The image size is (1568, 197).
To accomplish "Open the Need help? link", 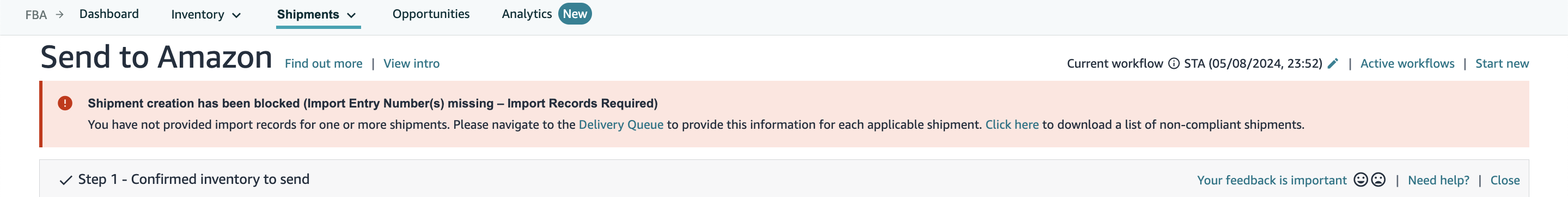I will click(1438, 180).
